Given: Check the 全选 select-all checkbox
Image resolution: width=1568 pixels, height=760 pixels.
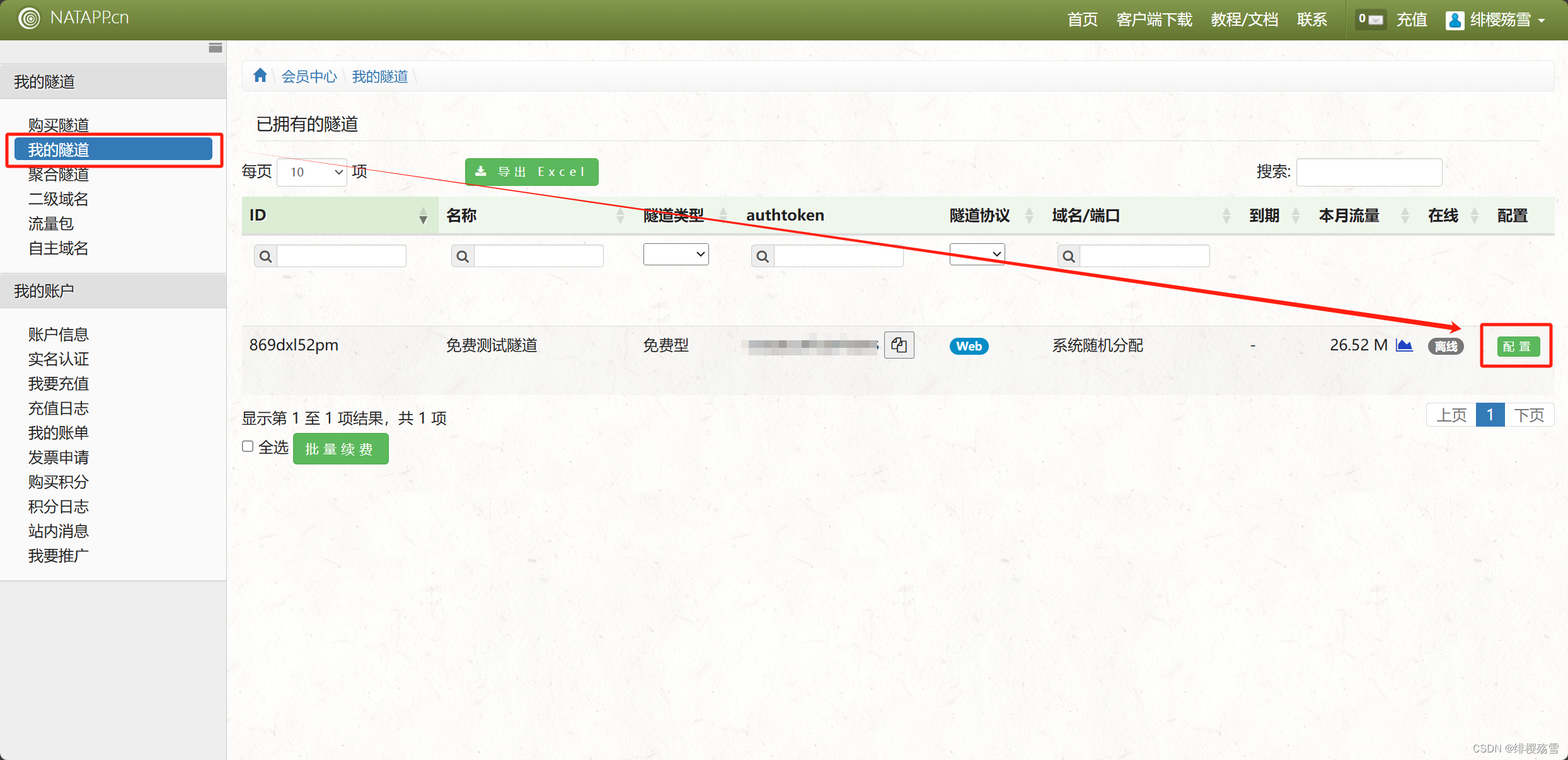Looking at the screenshot, I should 248,446.
